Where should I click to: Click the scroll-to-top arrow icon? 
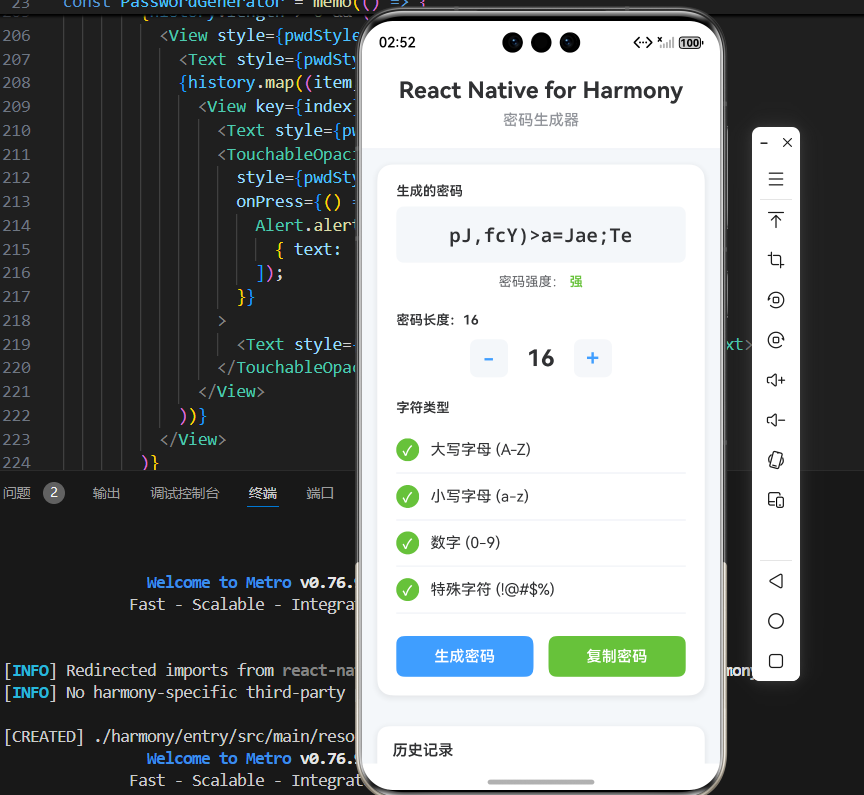pos(776,220)
